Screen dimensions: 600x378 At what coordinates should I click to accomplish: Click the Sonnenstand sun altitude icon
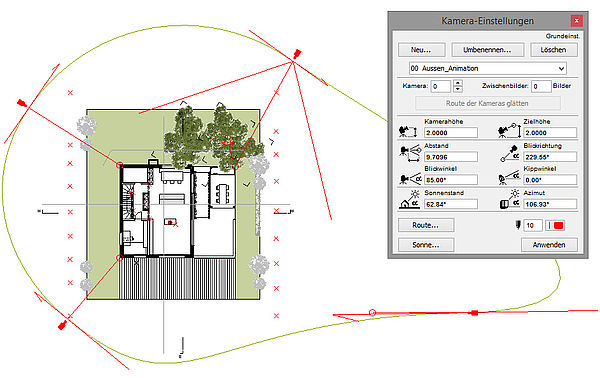click(x=409, y=199)
